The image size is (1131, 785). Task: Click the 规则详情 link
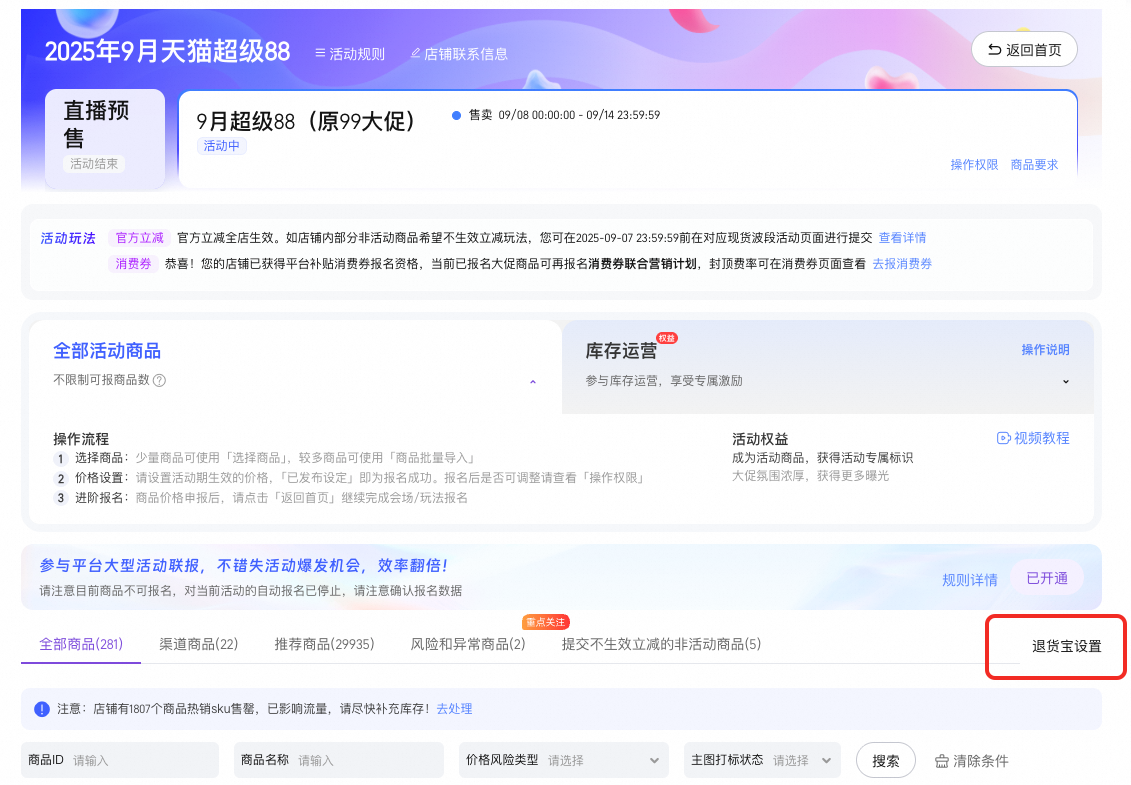(x=969, y=579)
